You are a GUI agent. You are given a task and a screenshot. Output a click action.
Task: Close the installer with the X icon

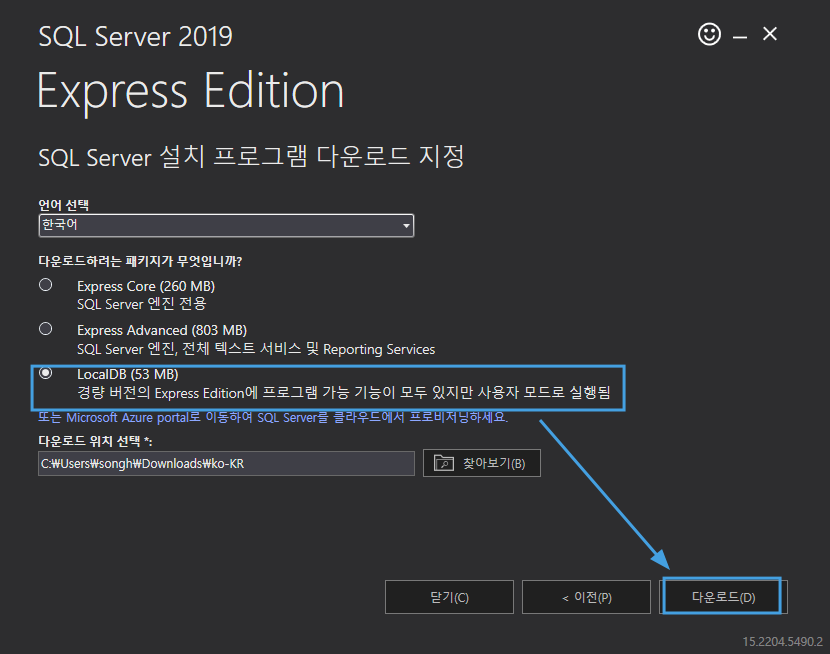coord(770,34)
